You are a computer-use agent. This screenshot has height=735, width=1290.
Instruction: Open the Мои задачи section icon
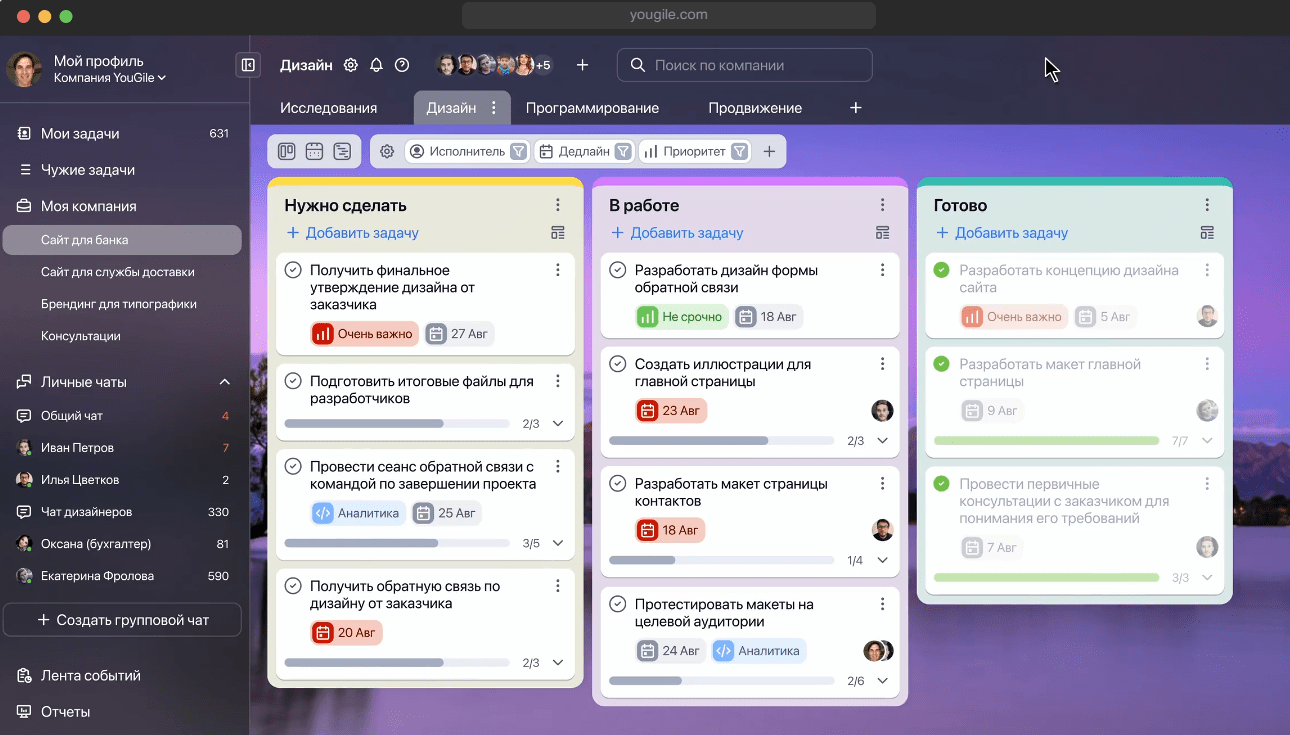[22, 133]
